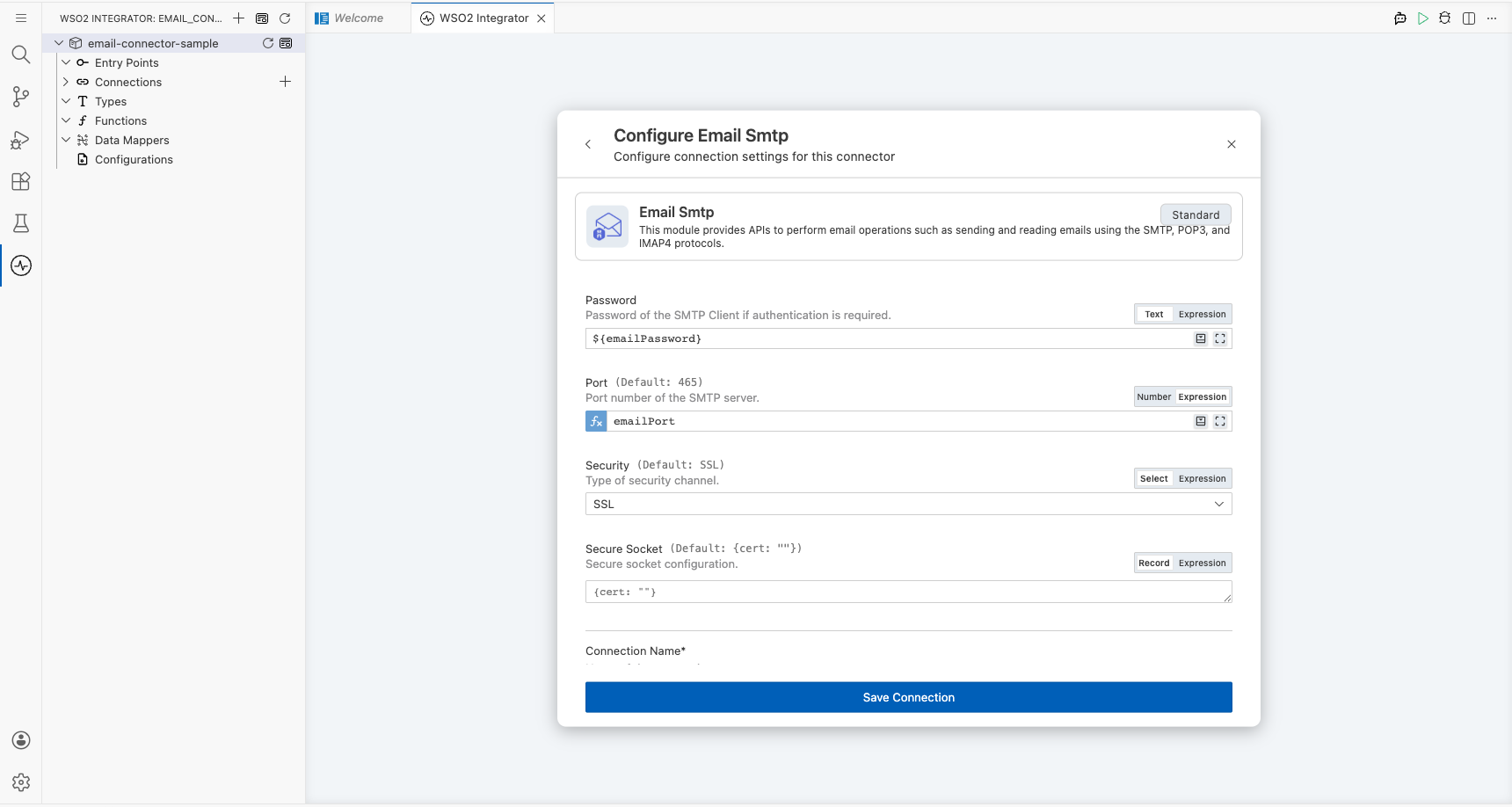
Task: Open the Search view in activity bar
Action: [x=21, y=55]
